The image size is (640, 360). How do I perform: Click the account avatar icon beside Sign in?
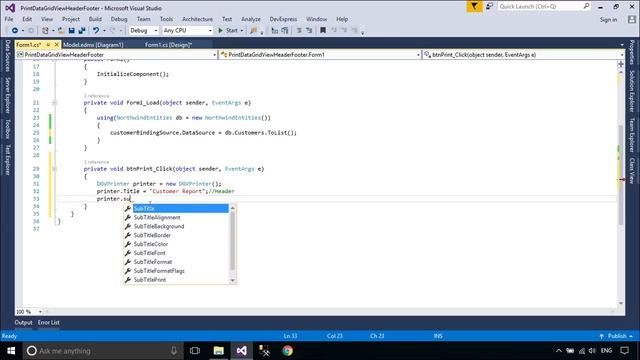point(631,19)
